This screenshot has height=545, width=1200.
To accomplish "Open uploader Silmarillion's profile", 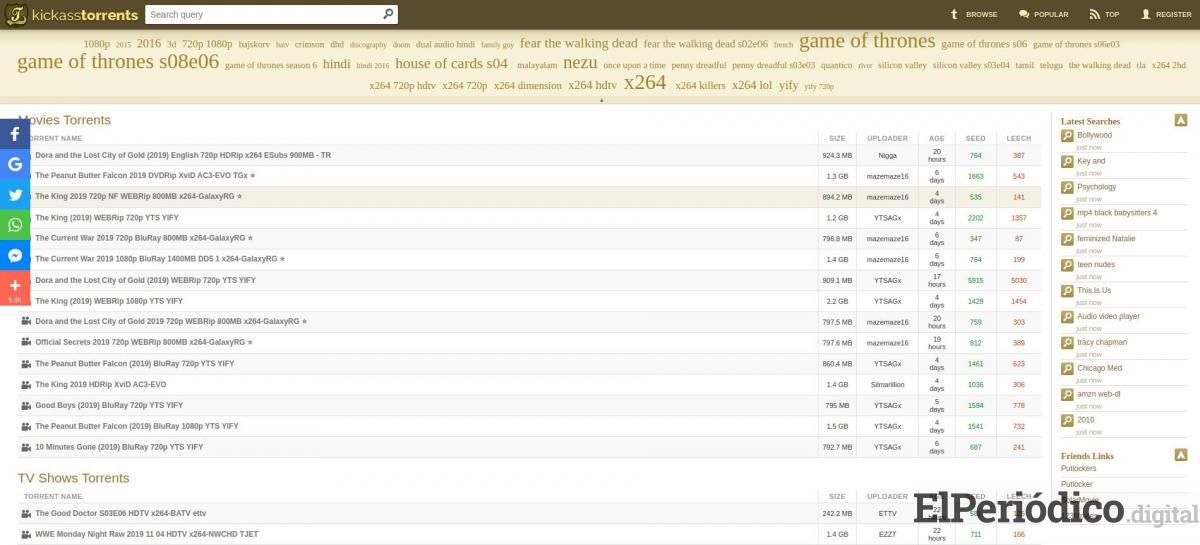I will 887,384.
